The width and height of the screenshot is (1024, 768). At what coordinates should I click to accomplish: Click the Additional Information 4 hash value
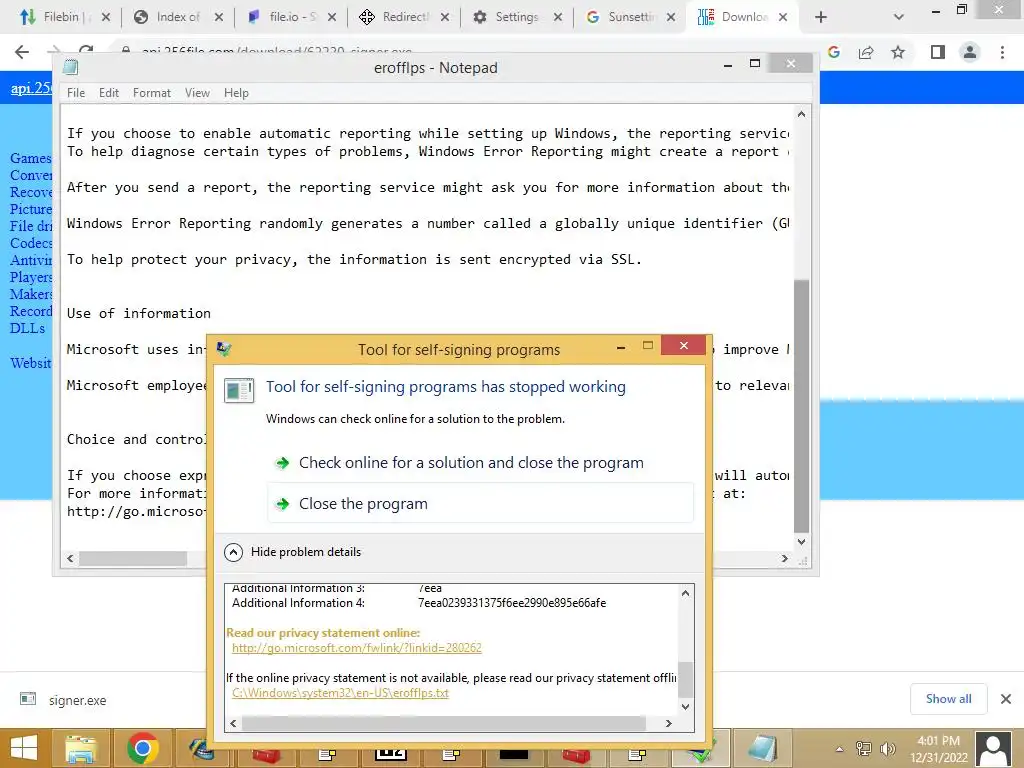(x=512, y=603)
